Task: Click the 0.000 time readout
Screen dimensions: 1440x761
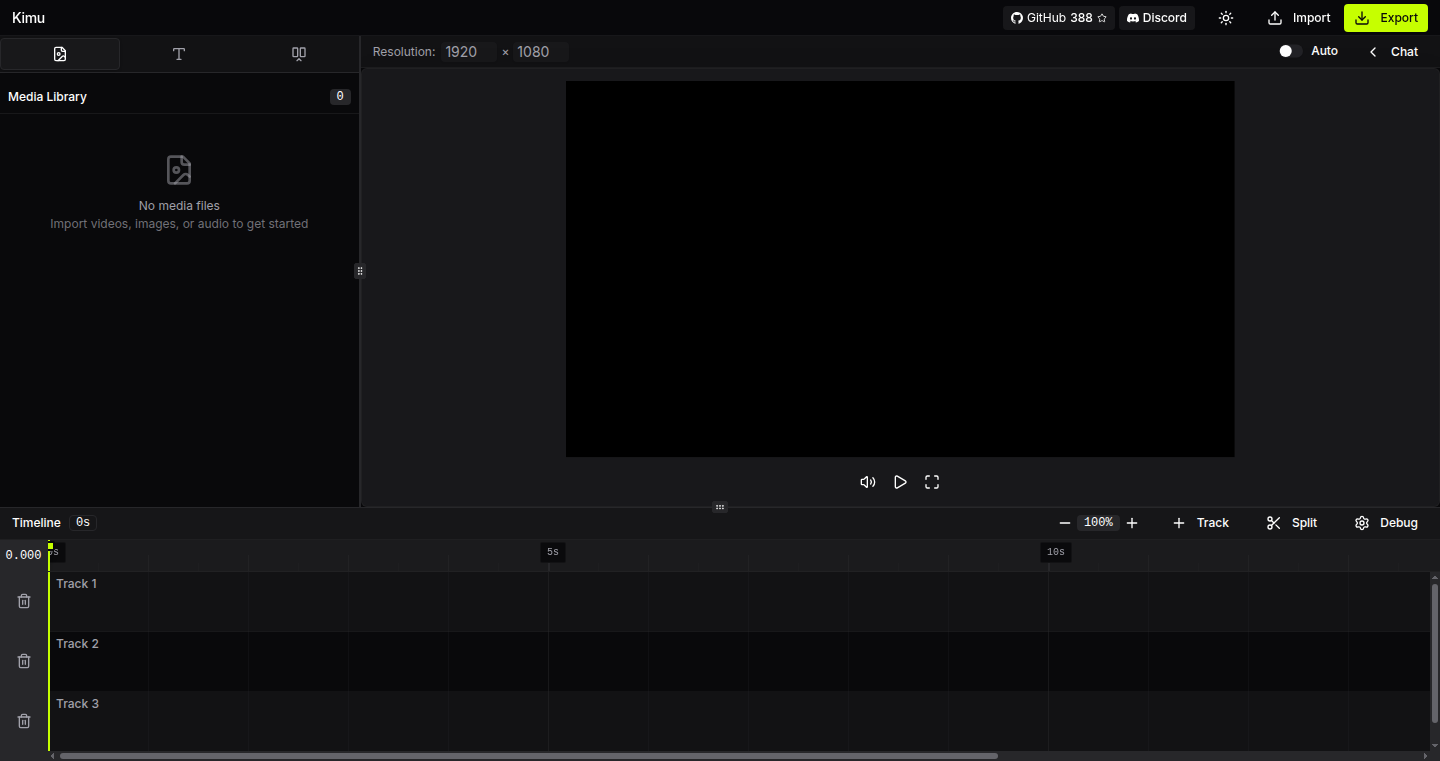Action: (23, 555)
